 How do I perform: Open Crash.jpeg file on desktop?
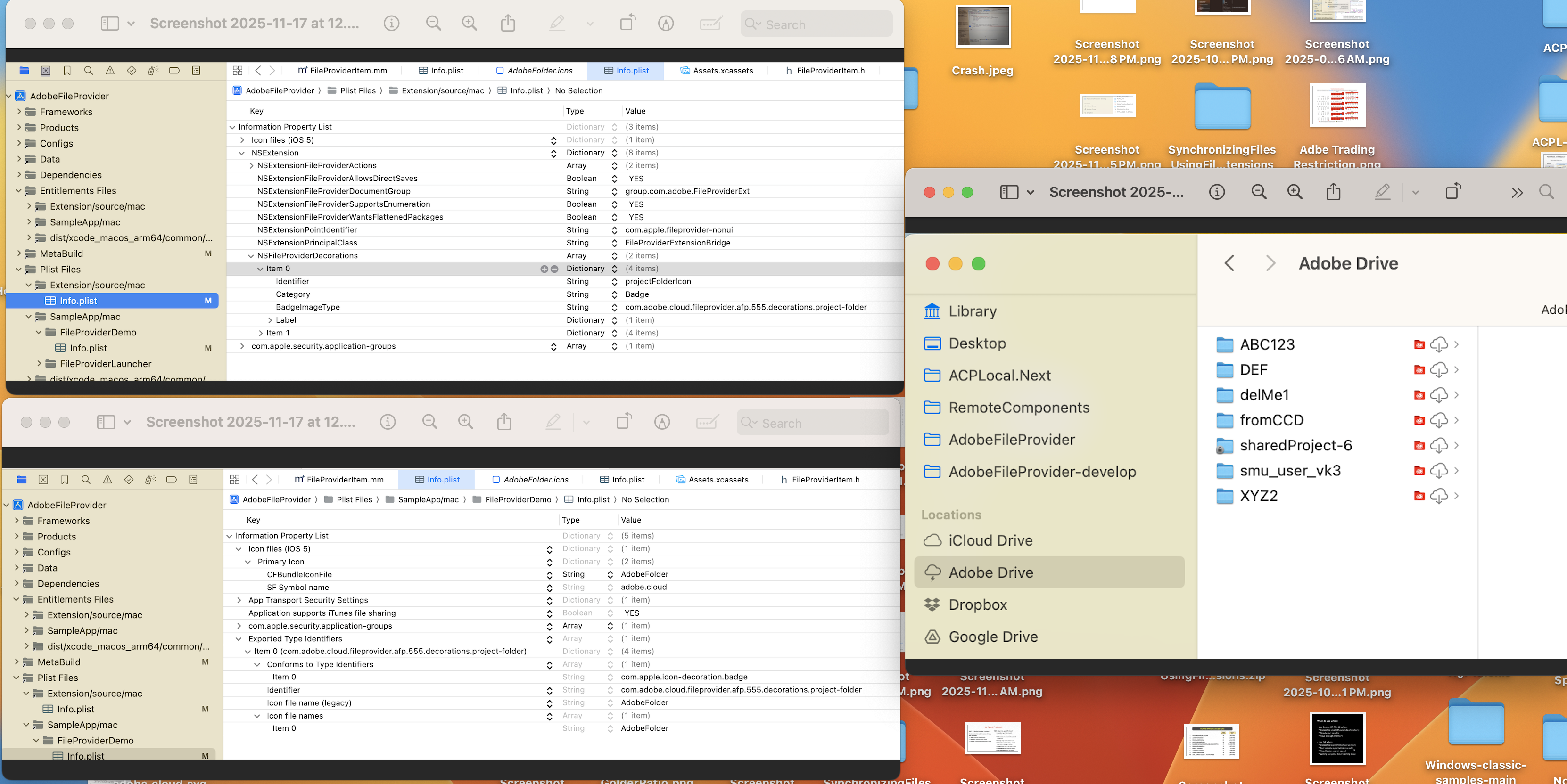(x=982, y=27)
